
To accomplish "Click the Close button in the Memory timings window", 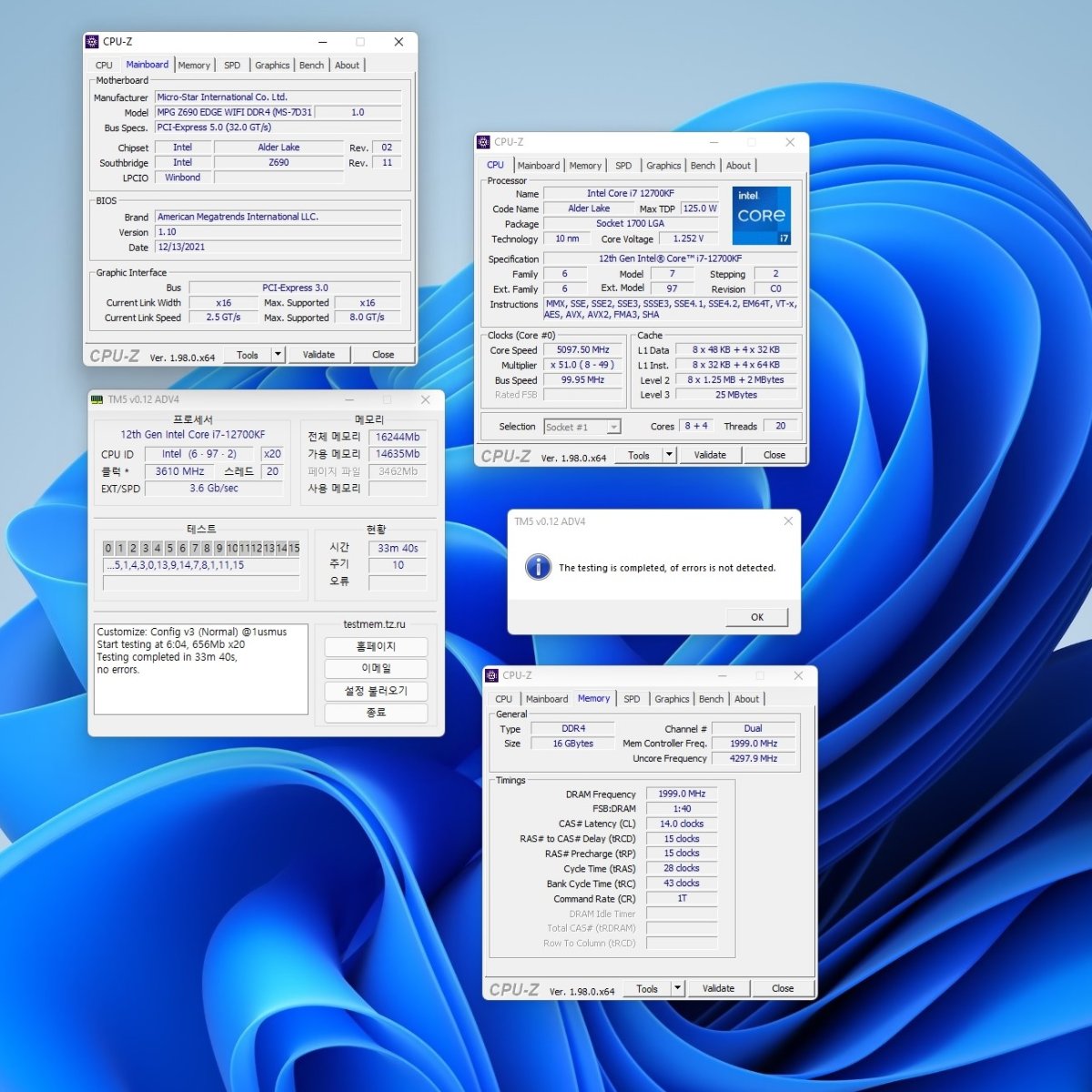I will tap(783, 988).
